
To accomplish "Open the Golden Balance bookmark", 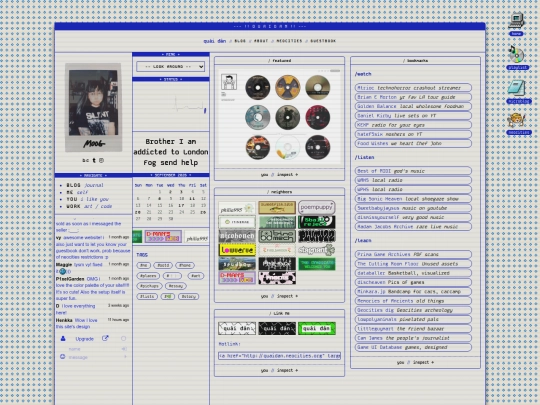I will (413, 106).
